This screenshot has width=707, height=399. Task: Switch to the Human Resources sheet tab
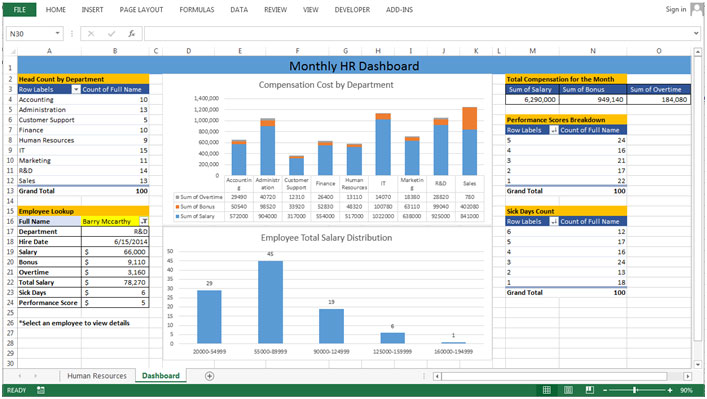[97, 376]
